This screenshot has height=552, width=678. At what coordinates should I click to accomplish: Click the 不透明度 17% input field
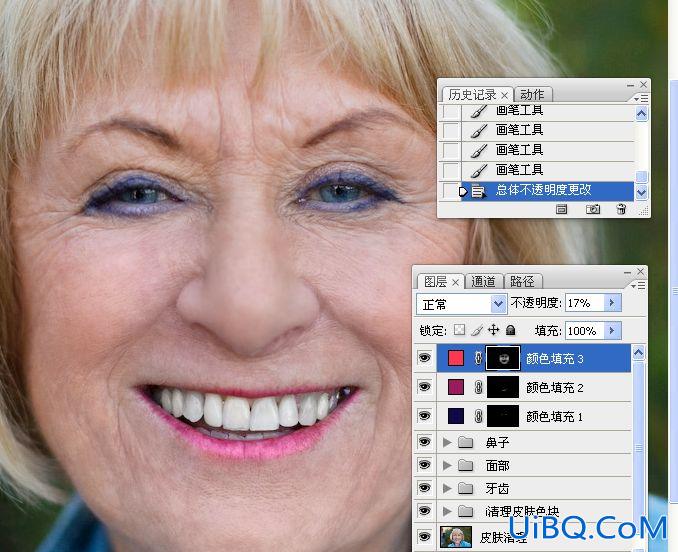tap(585, 303)
